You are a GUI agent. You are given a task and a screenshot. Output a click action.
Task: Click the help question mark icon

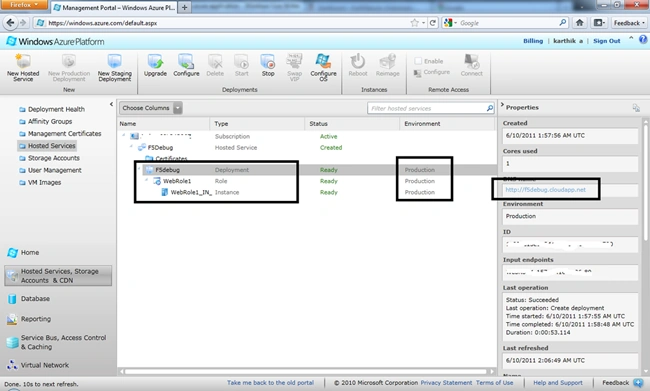643,40
